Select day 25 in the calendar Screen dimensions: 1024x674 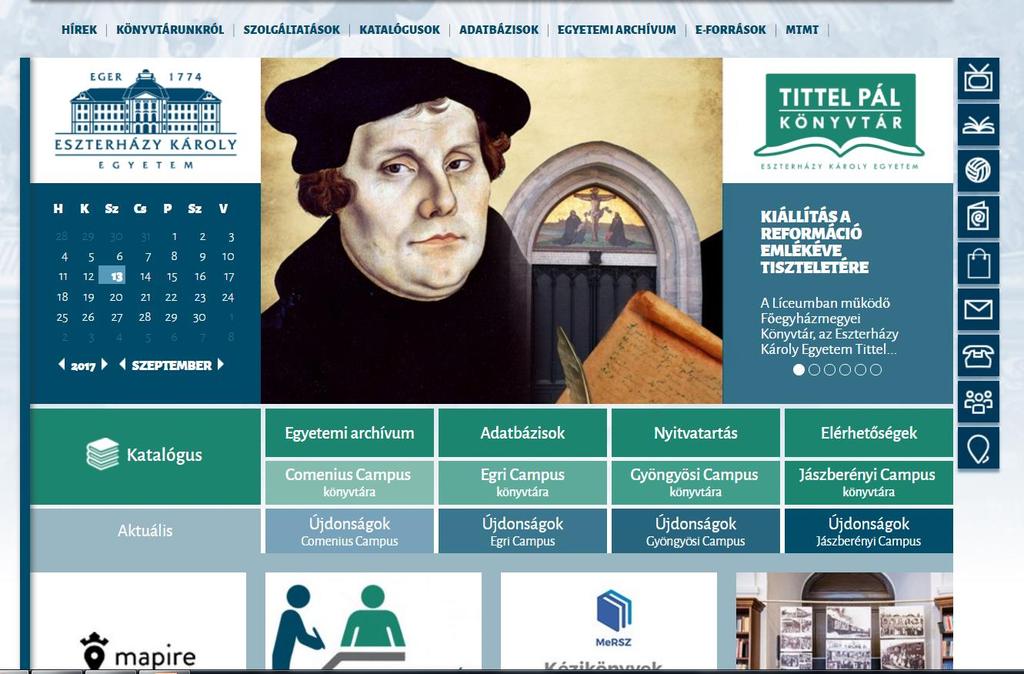pos(62,317)
